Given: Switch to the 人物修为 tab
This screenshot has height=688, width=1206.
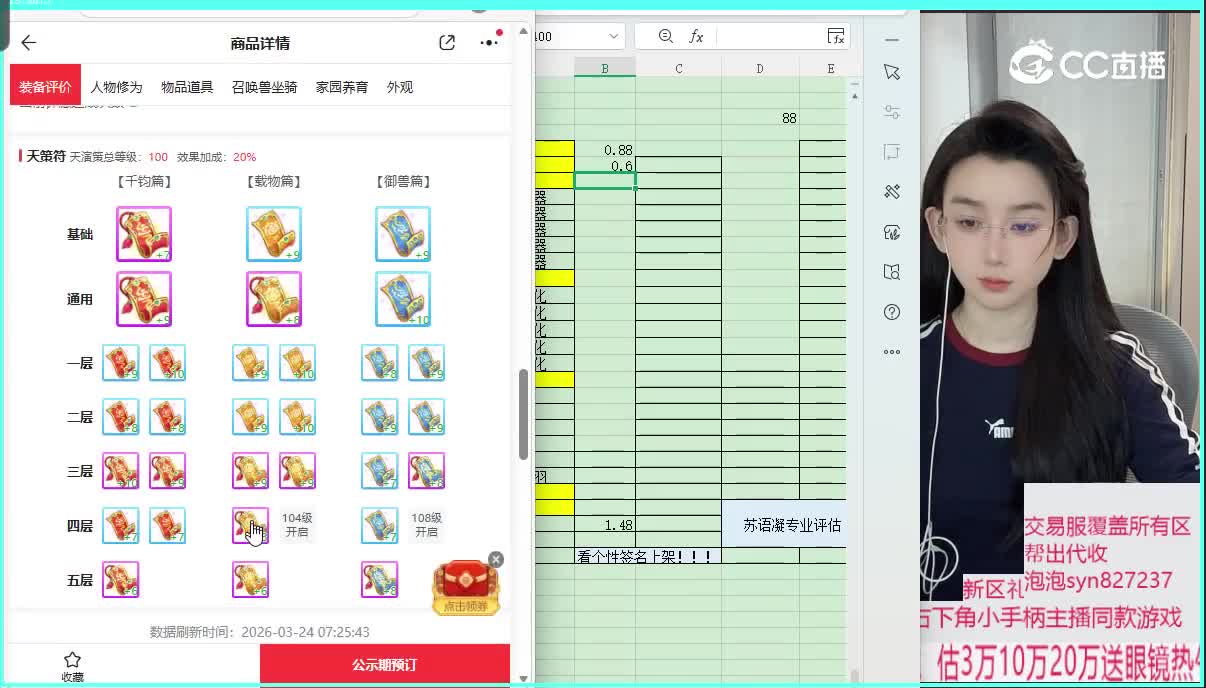Looking at the screenshot, I should click(x=116, y=87).
